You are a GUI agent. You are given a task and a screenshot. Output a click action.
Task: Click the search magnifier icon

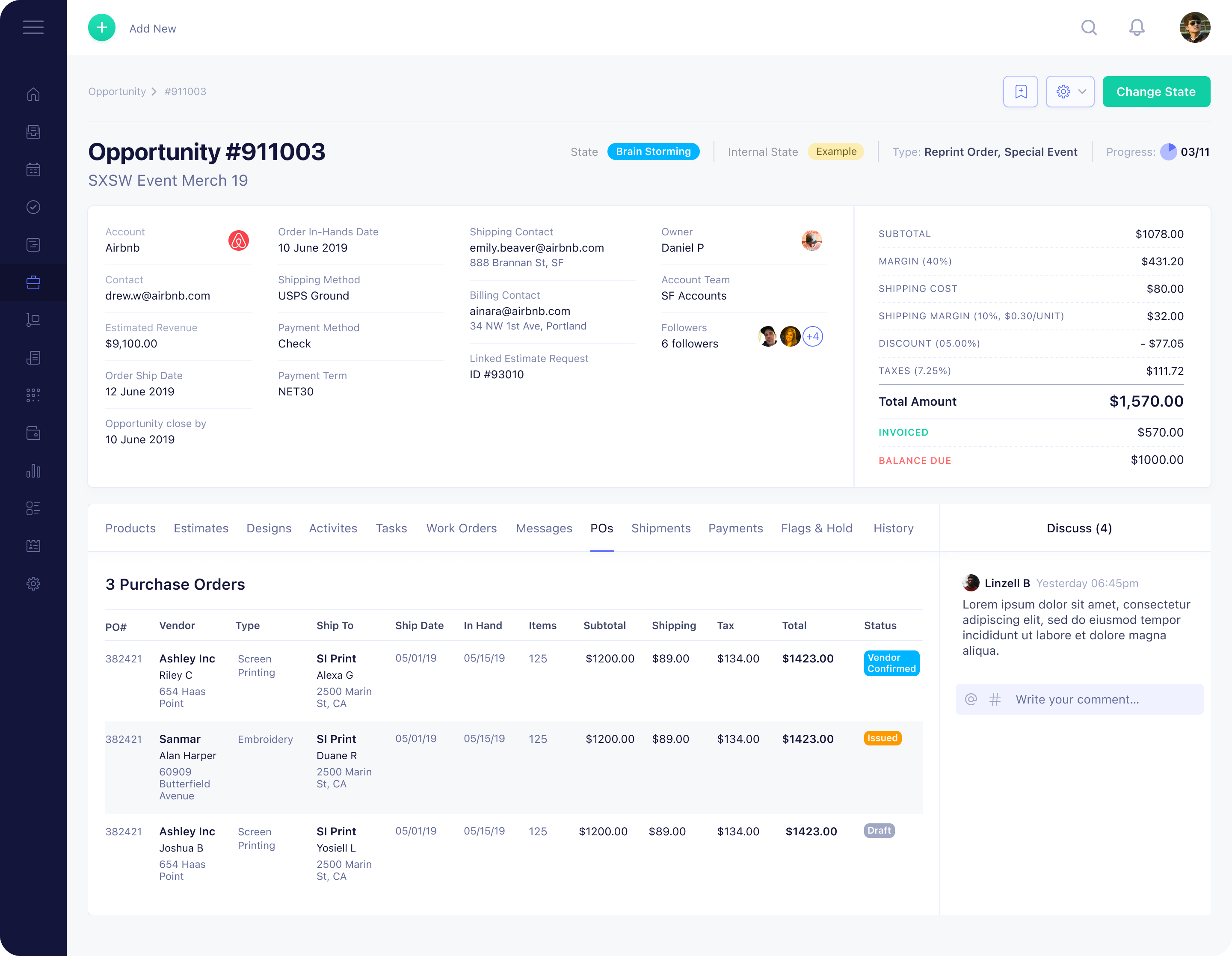(1089, 28)
